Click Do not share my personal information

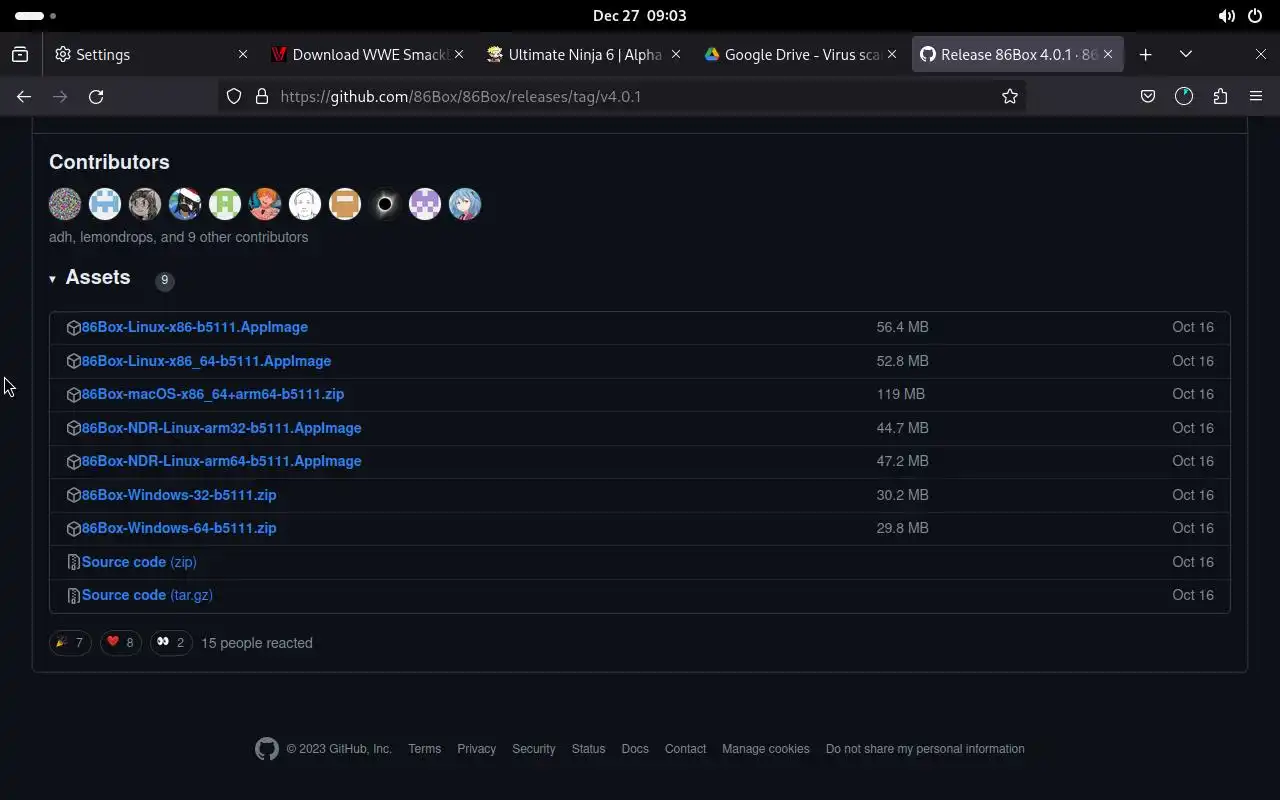(x=925, y=749)
